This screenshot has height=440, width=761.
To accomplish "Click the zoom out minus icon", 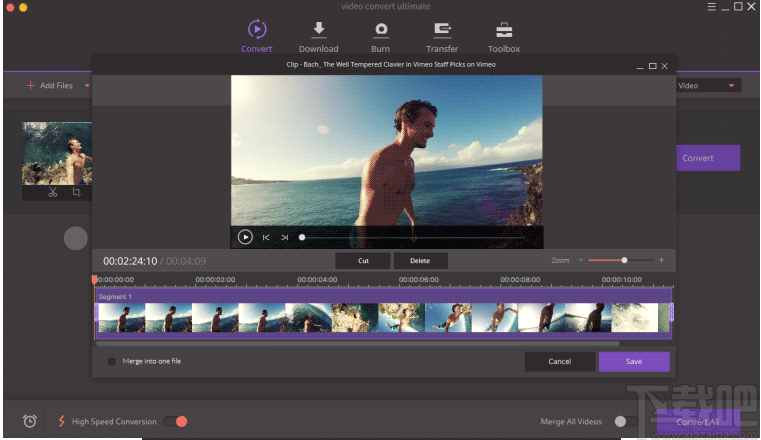I will click(580, 260).
